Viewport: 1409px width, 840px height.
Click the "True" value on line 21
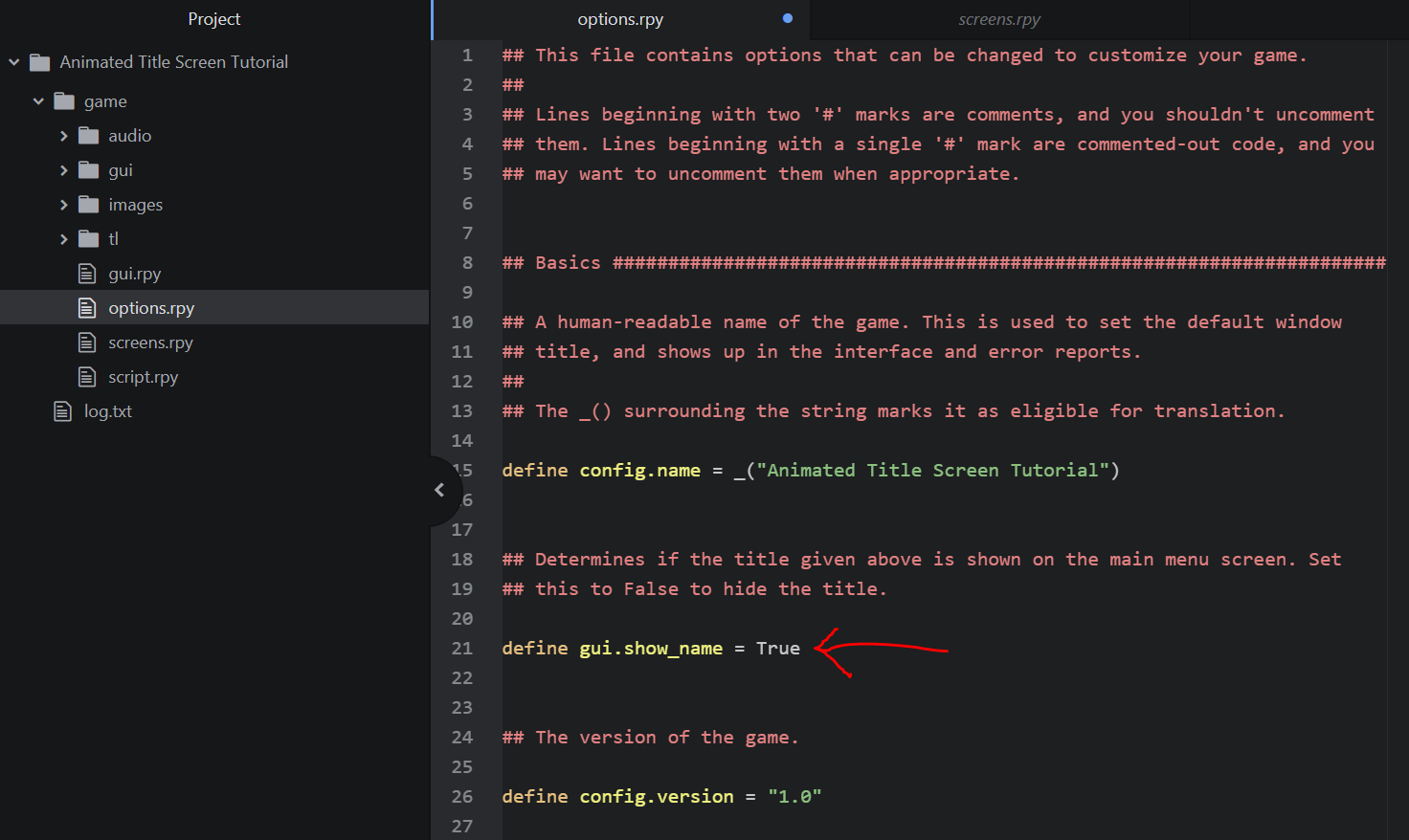click(x=778, y=649)
